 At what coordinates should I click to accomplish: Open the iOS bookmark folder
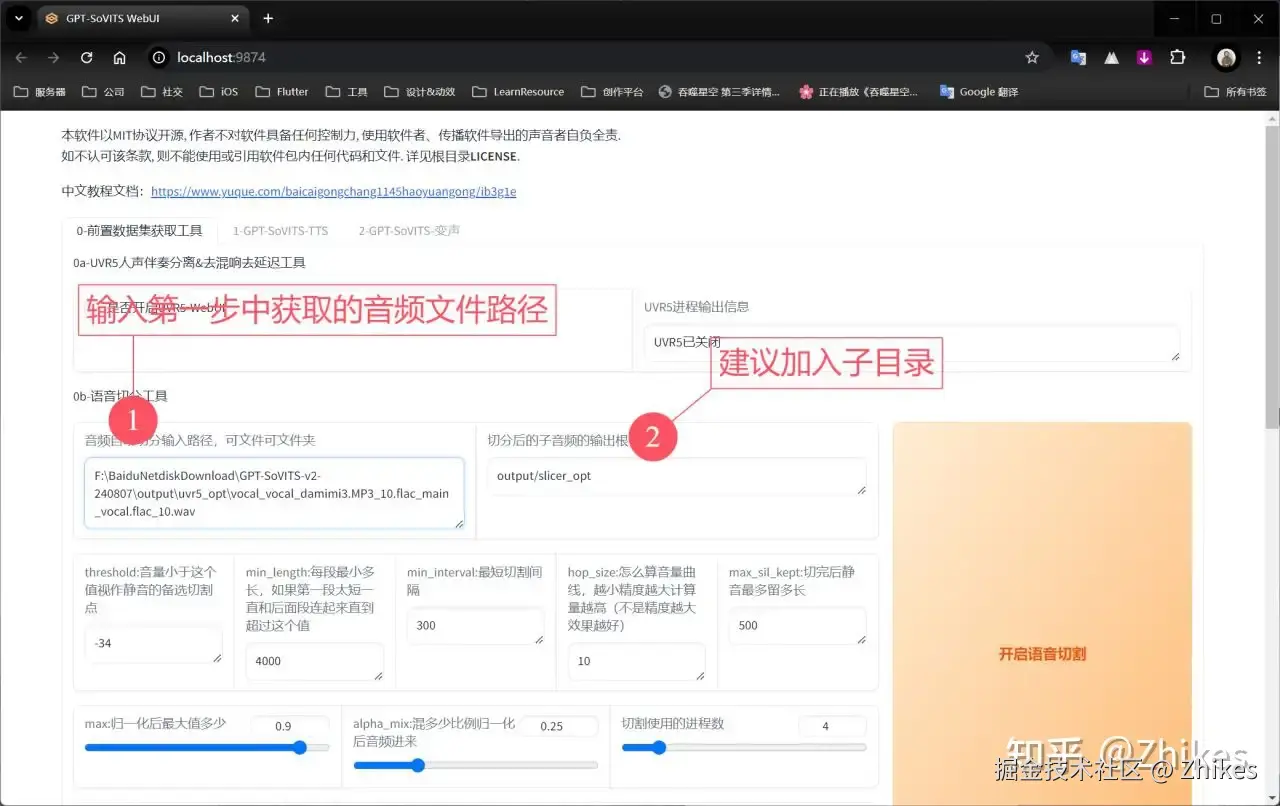[x=219, y=92]
